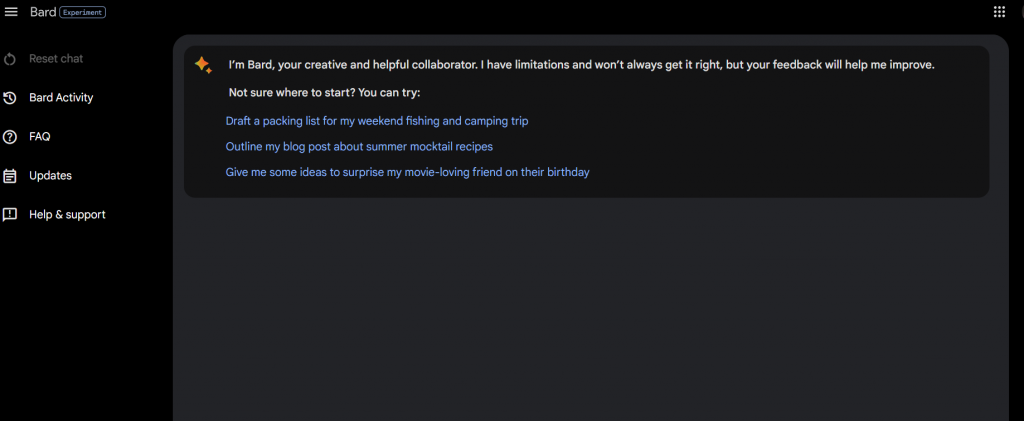Click the Updates calendar icon

pos(10,176)
